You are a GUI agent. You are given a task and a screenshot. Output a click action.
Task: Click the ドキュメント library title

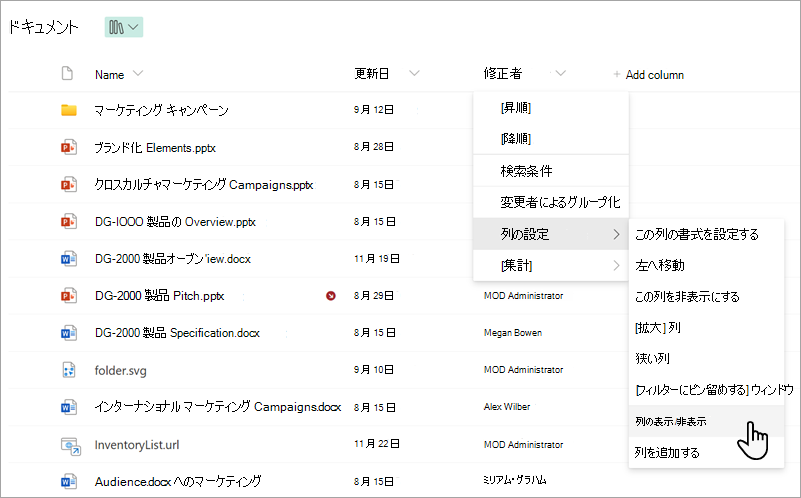[x=43, y=27]
